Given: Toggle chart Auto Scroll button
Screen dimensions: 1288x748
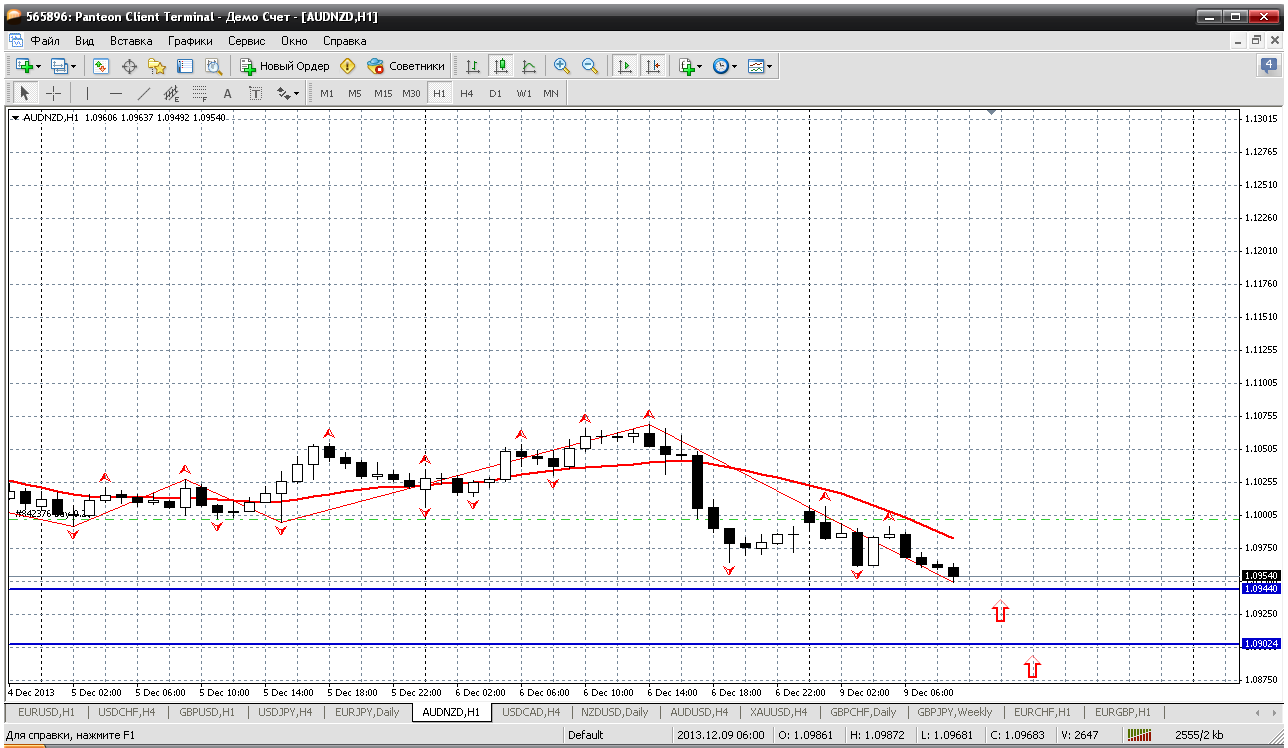Looking at the screenshot, I should [625, 66].
